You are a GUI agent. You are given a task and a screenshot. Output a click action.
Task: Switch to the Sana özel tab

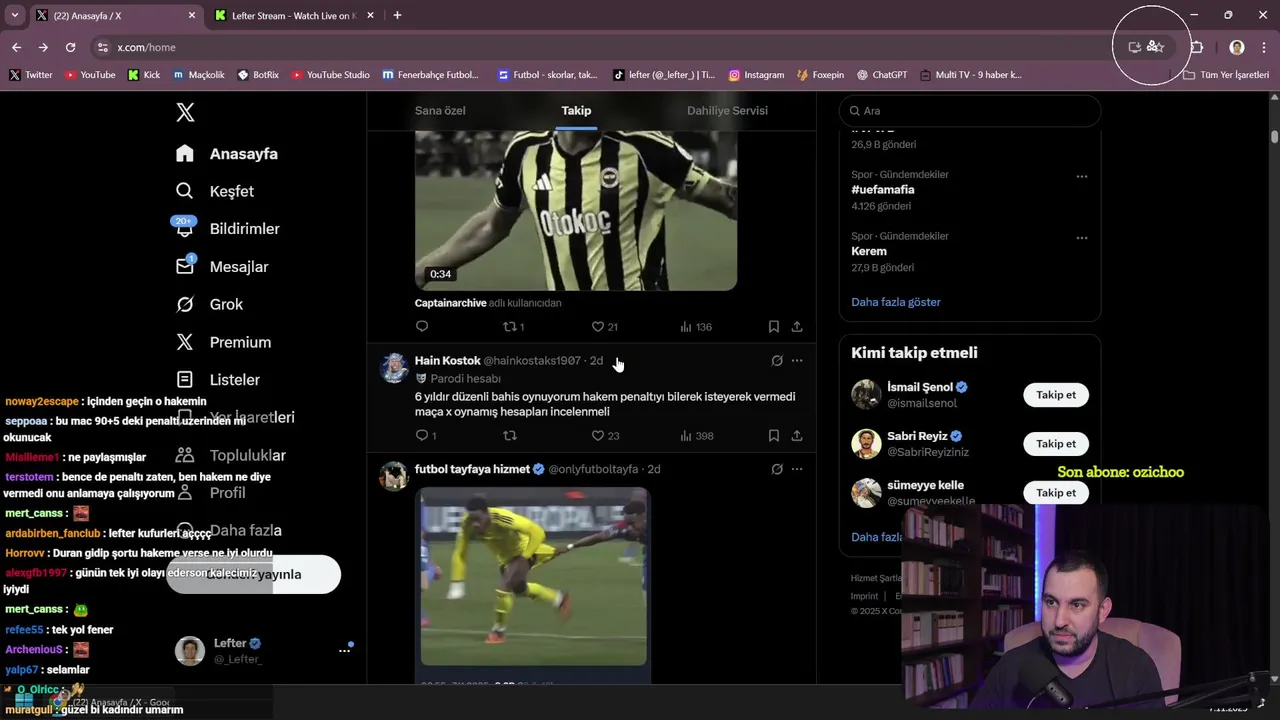click(x=440, y=111)
